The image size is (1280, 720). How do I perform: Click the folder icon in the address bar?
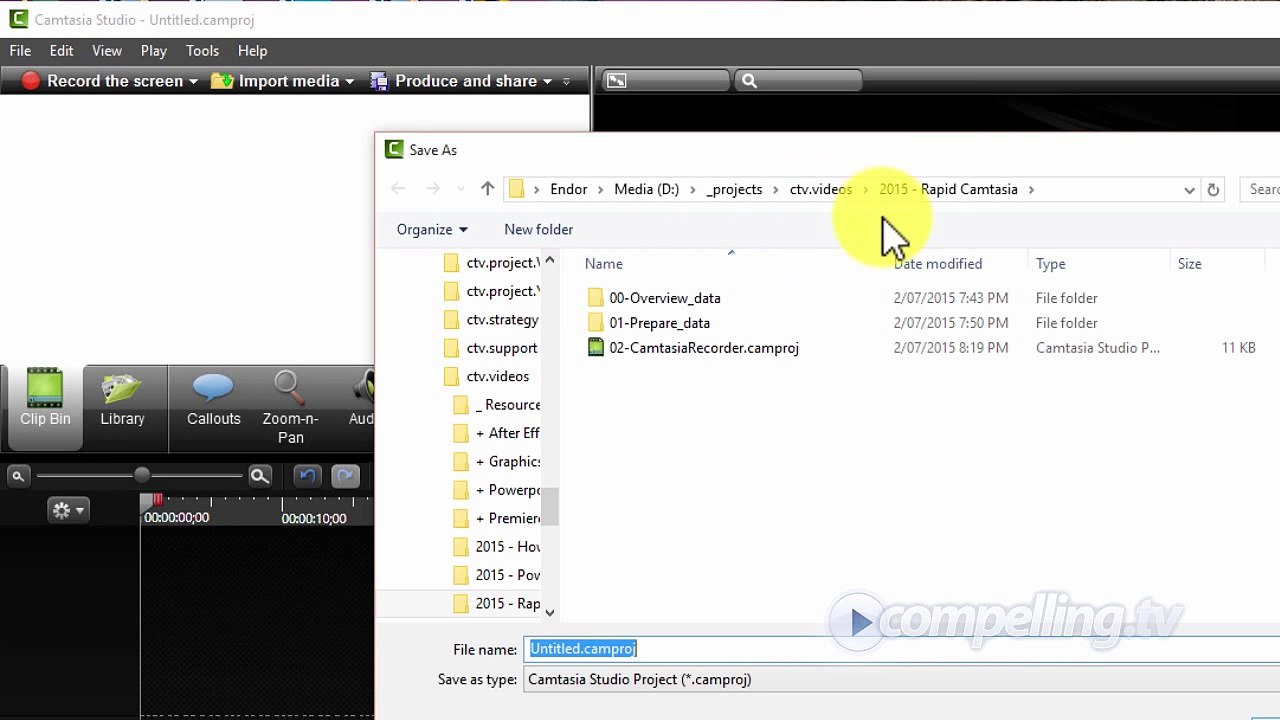click(516, 189)
